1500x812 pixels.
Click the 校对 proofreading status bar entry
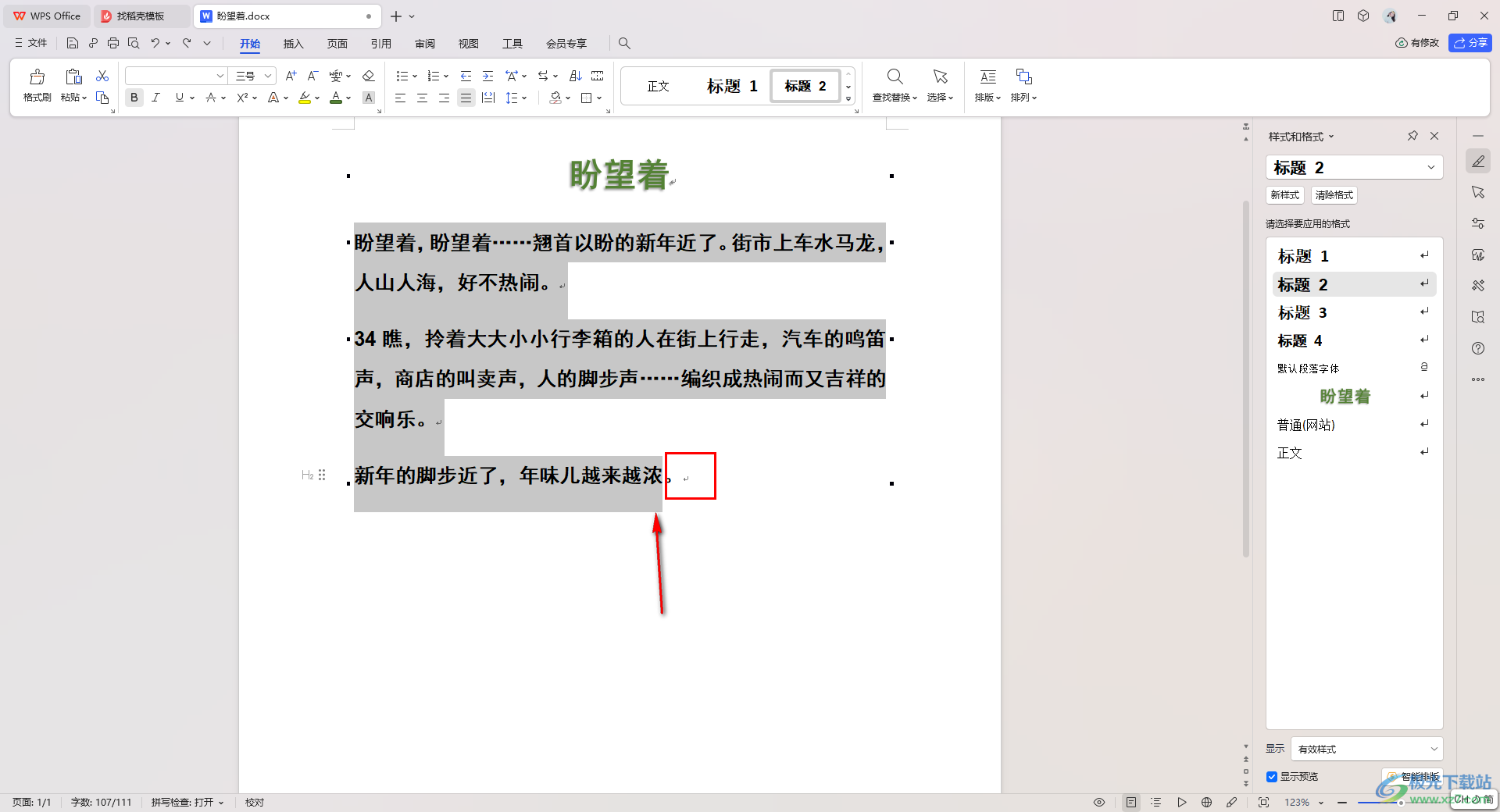point(255,802)
